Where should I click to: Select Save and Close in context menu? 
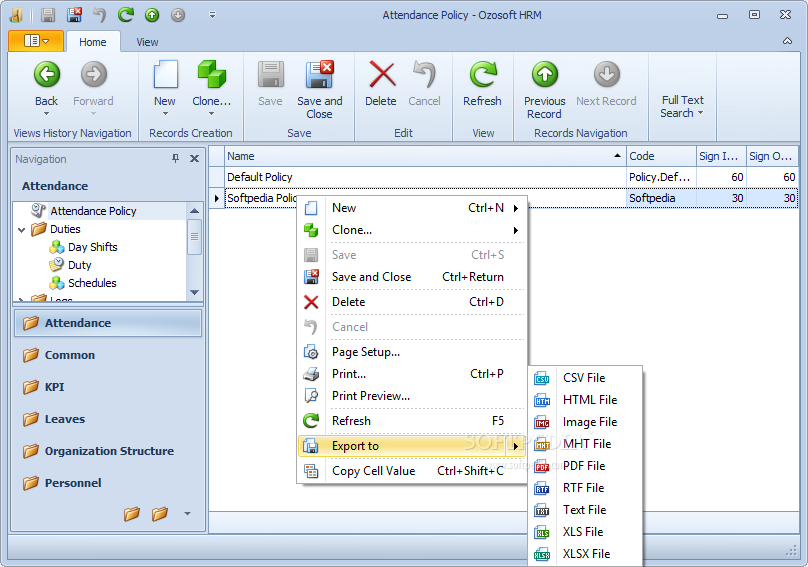[412, 277]
